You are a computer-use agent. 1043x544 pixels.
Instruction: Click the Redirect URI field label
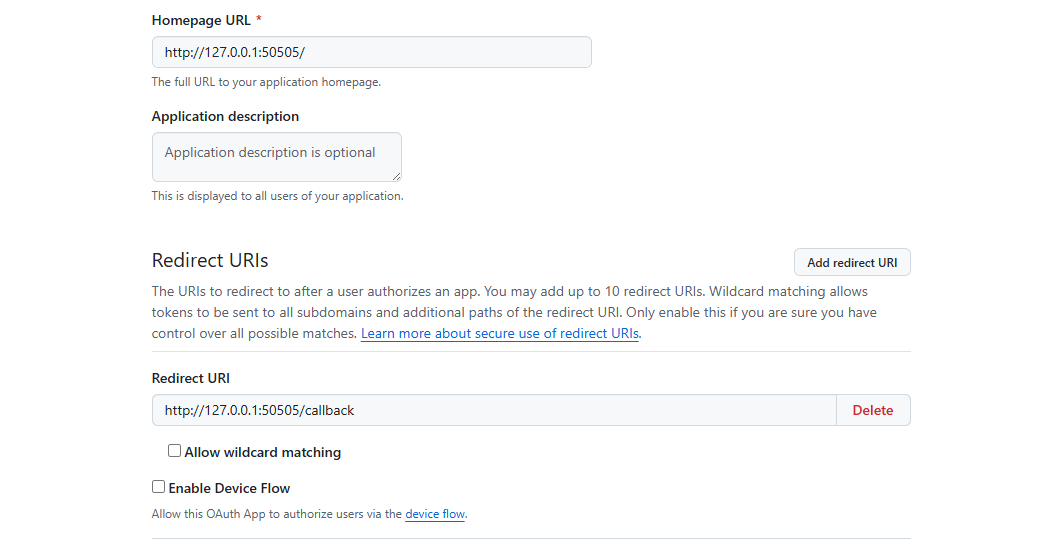coord(190,378)
